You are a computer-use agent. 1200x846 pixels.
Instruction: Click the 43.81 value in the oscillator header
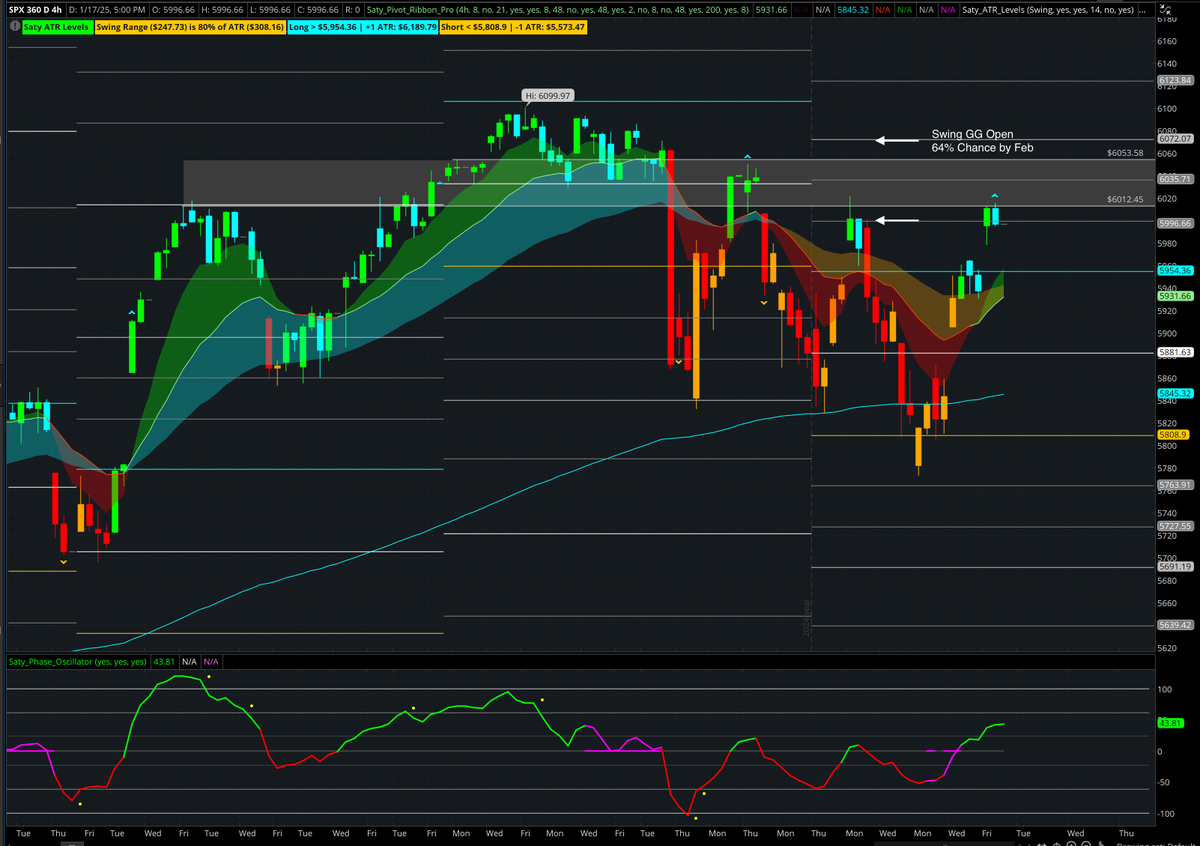[x=164, y=662]
